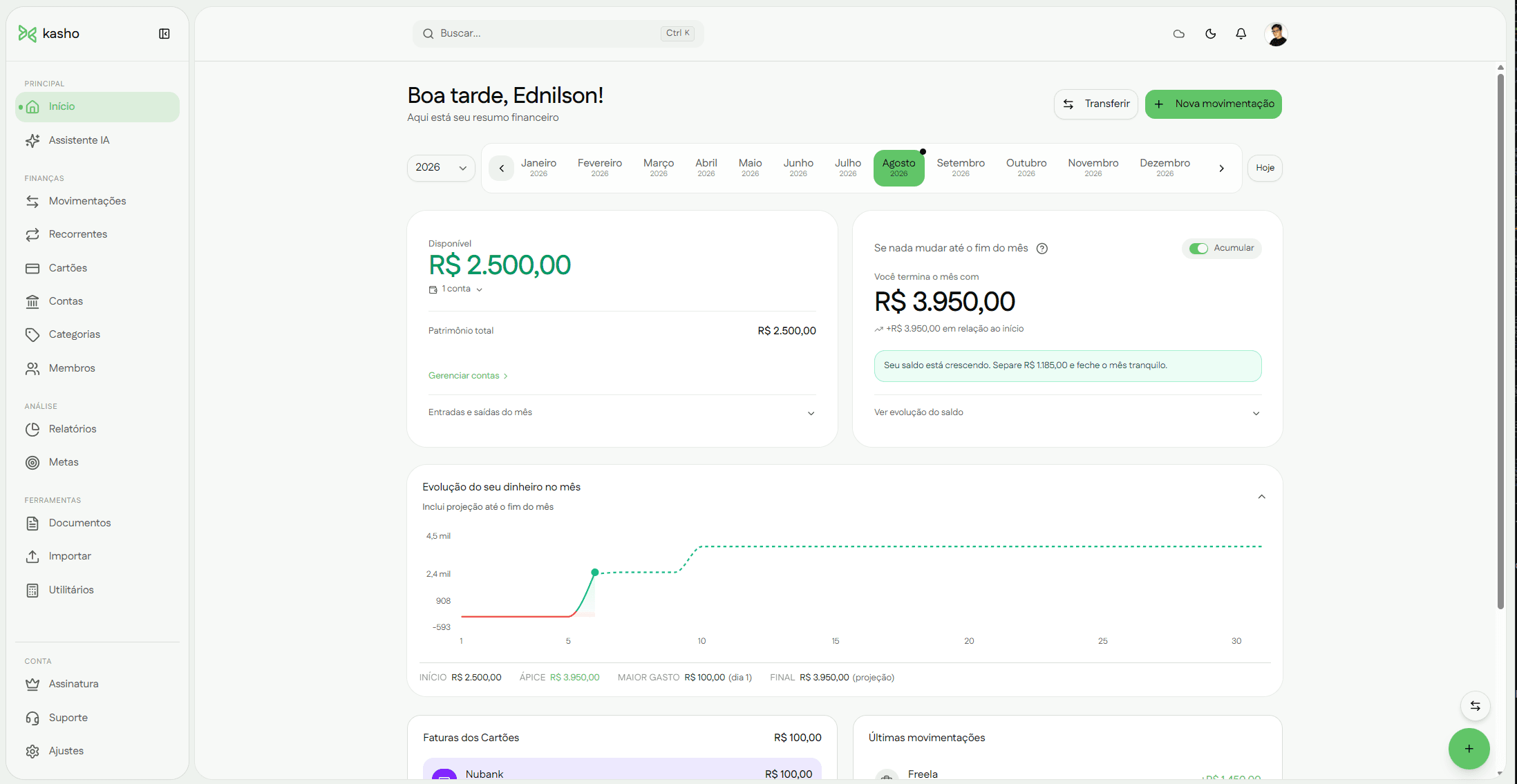Select Julho 2026 tab

point(848,167)
